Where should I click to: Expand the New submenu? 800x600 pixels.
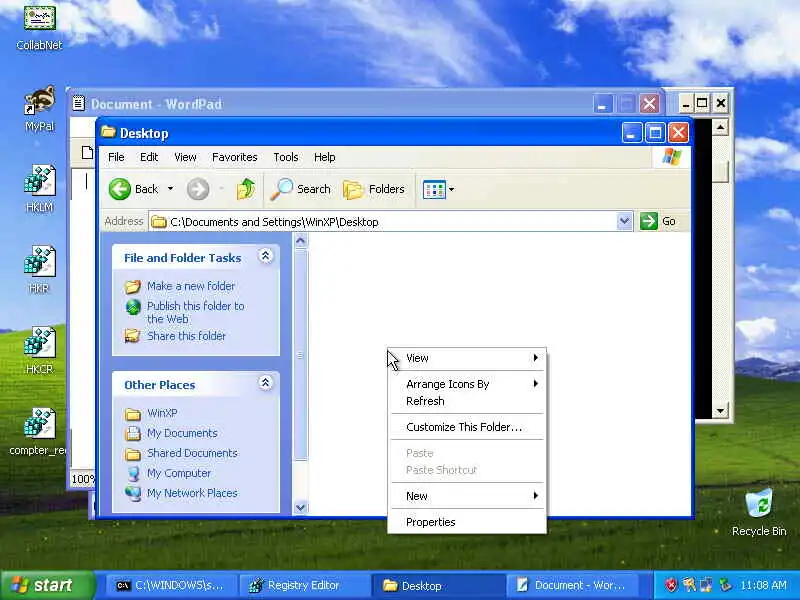tap(467, 496)
